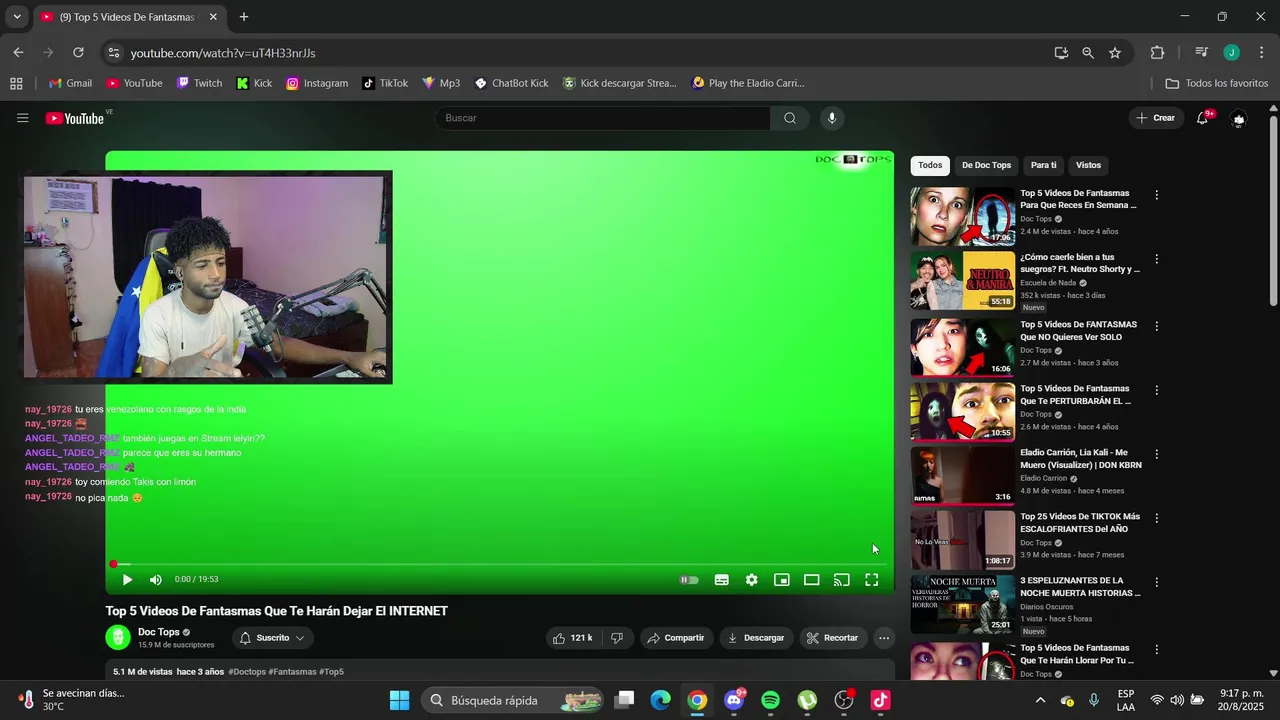Viewport: 1280px width, 720px height.
Task: Open options for 'Que NO Quieres Ver SOLO' video
Action: 1157,326
